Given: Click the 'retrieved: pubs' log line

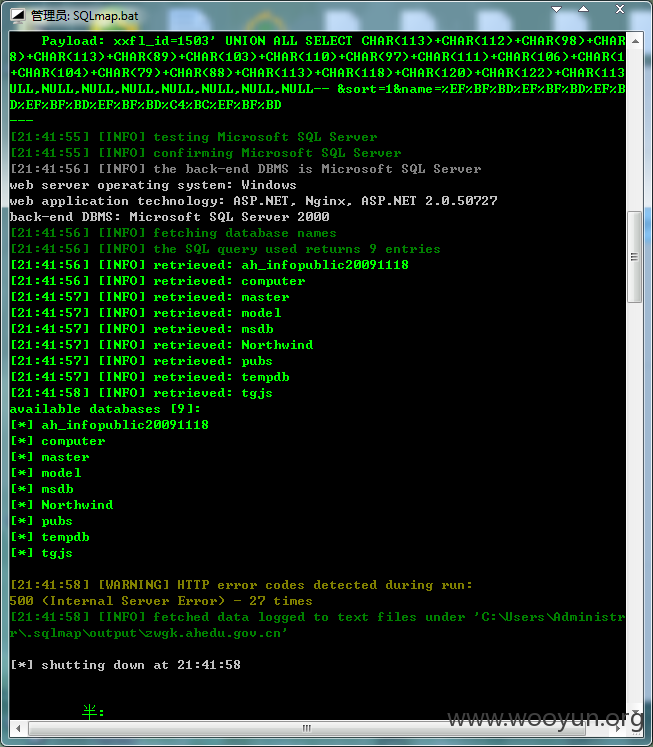Looking at the screenshot, I should pos(141,361).
